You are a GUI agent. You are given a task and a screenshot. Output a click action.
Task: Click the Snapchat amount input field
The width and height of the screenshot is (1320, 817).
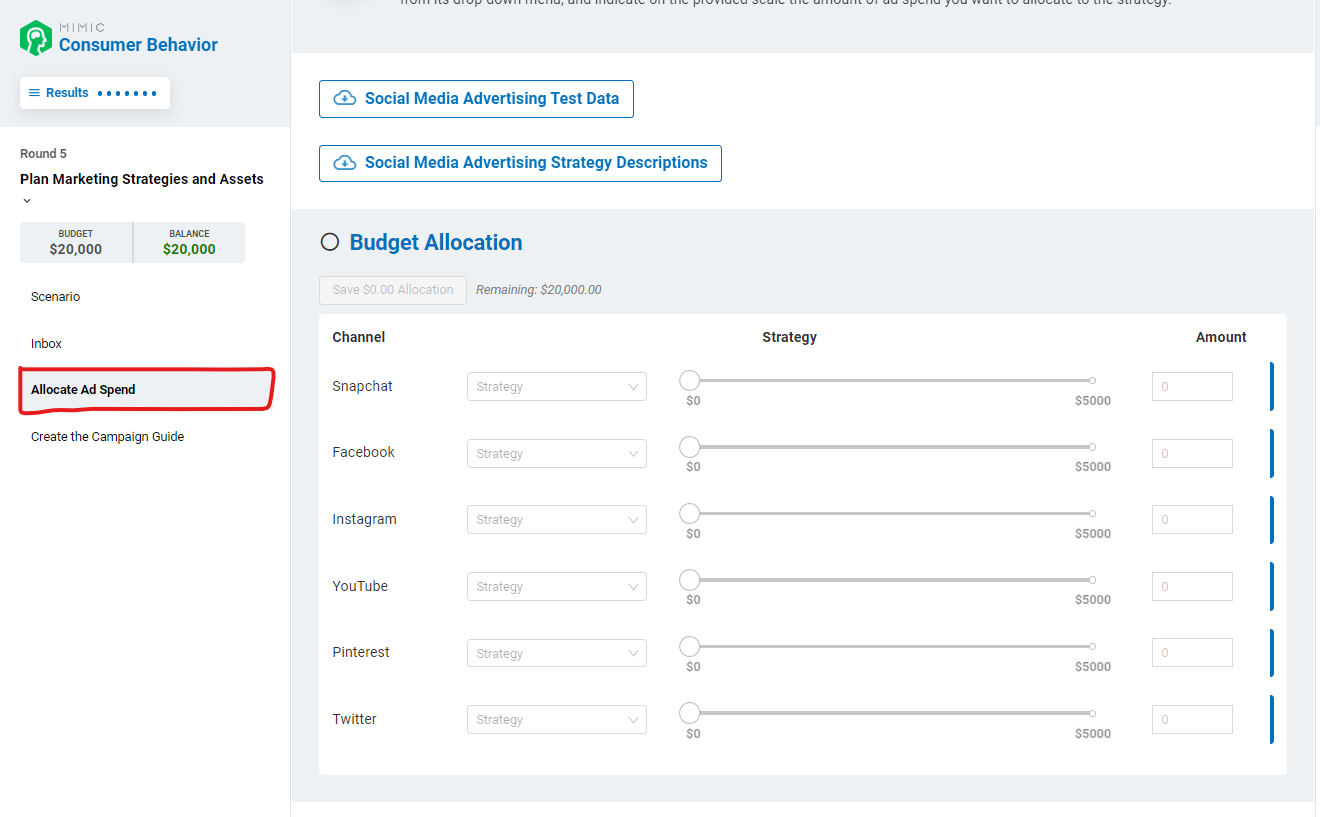coord(1192,387)
